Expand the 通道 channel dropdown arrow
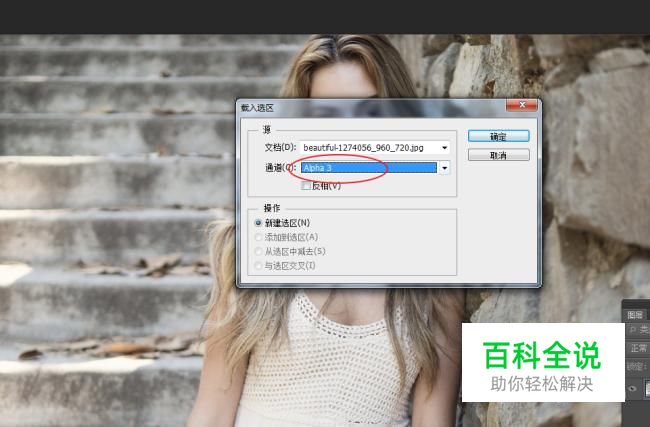 444,168
